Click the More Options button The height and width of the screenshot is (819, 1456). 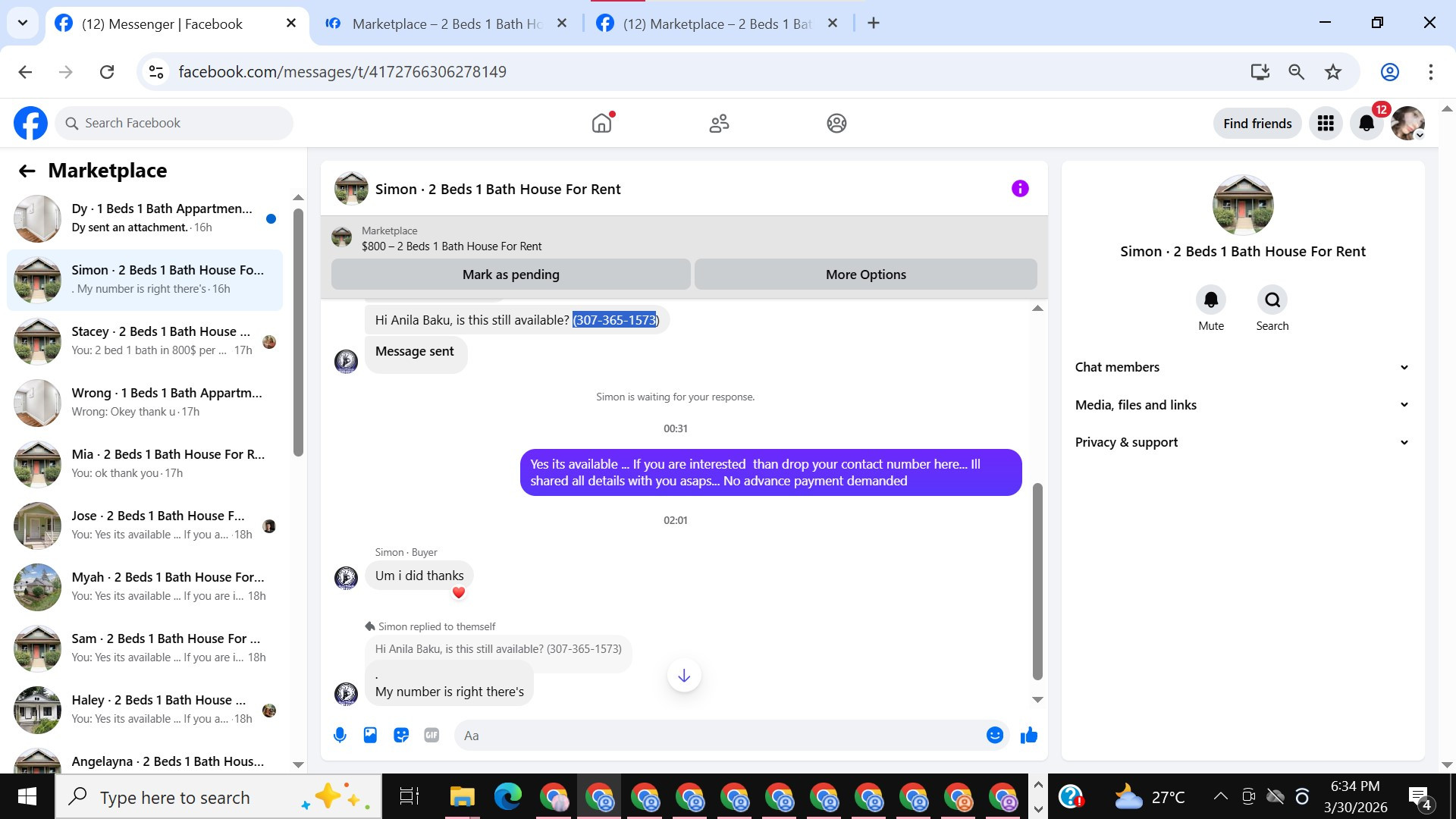(865, 275)
